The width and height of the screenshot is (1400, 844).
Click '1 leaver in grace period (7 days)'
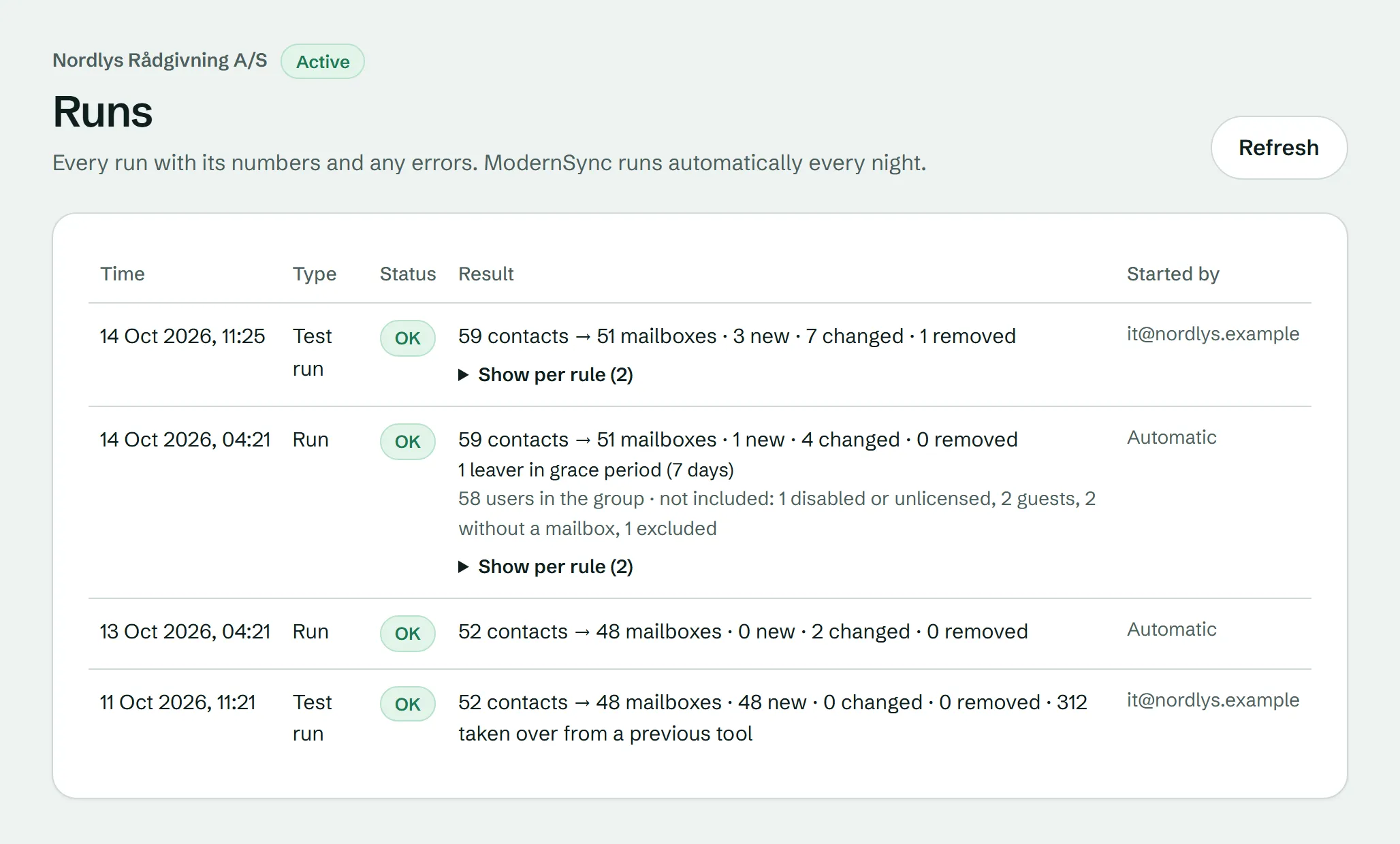click(596, 470)
